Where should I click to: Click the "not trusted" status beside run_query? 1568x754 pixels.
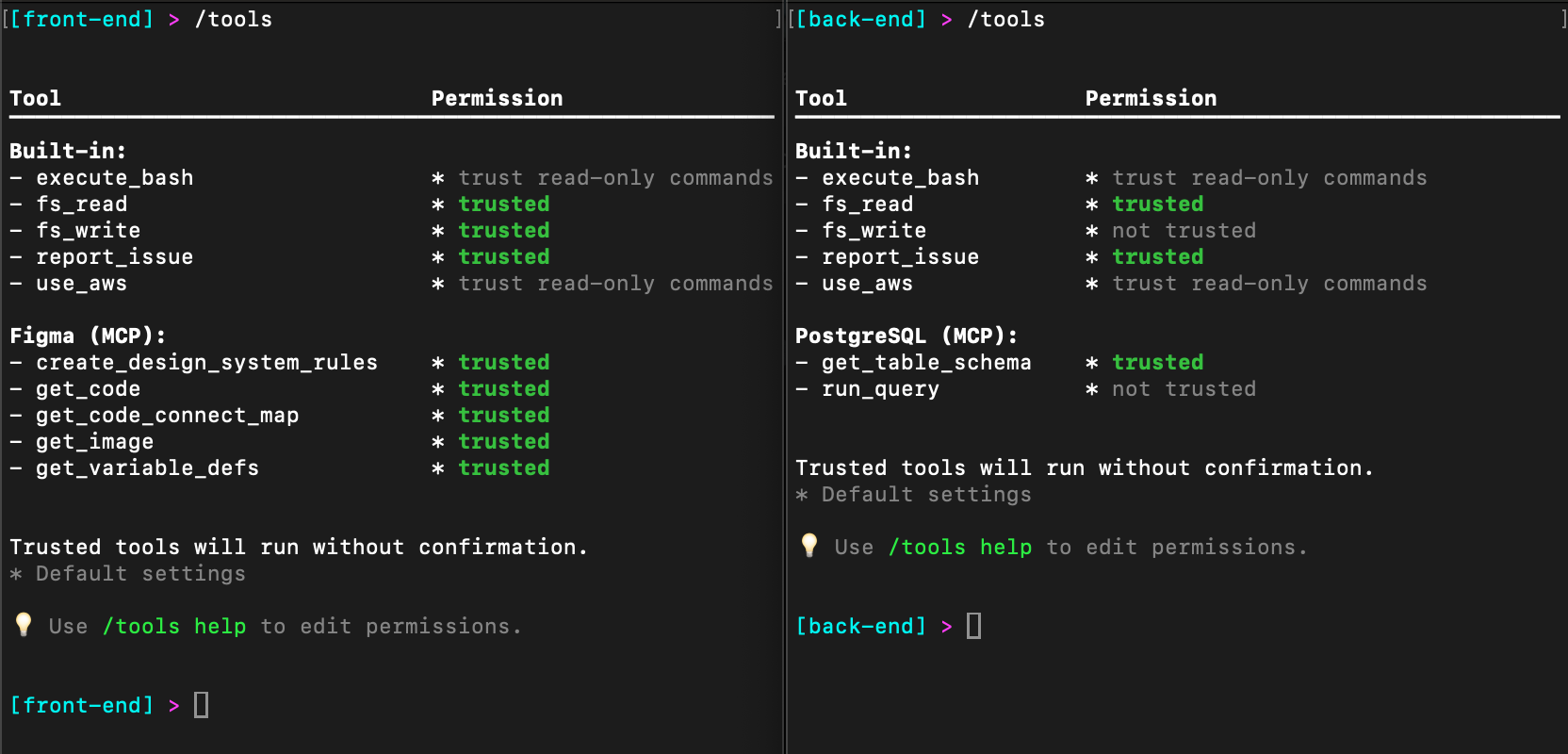[1184, 389]
